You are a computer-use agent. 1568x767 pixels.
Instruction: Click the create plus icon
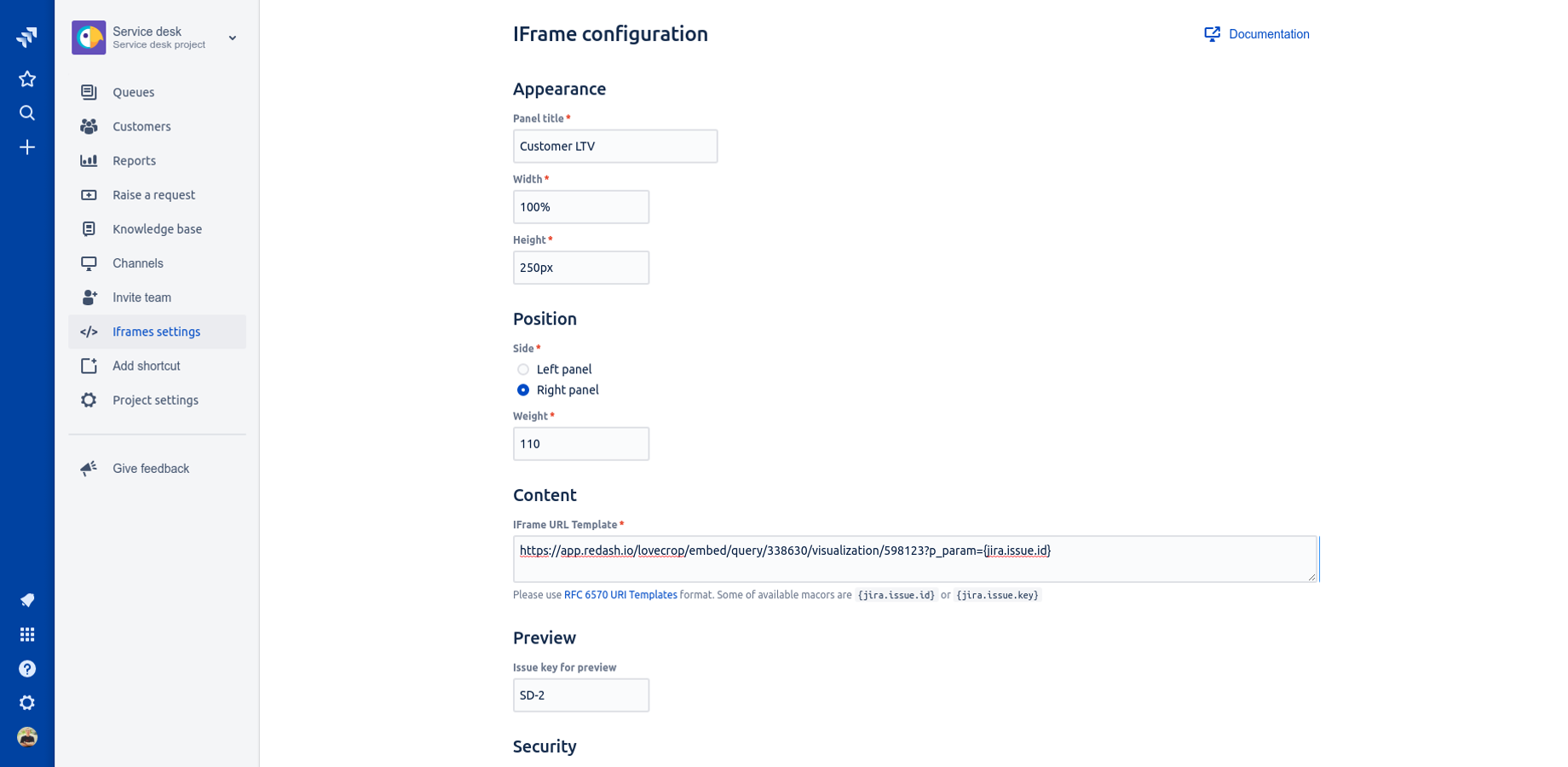coord(27,147)
